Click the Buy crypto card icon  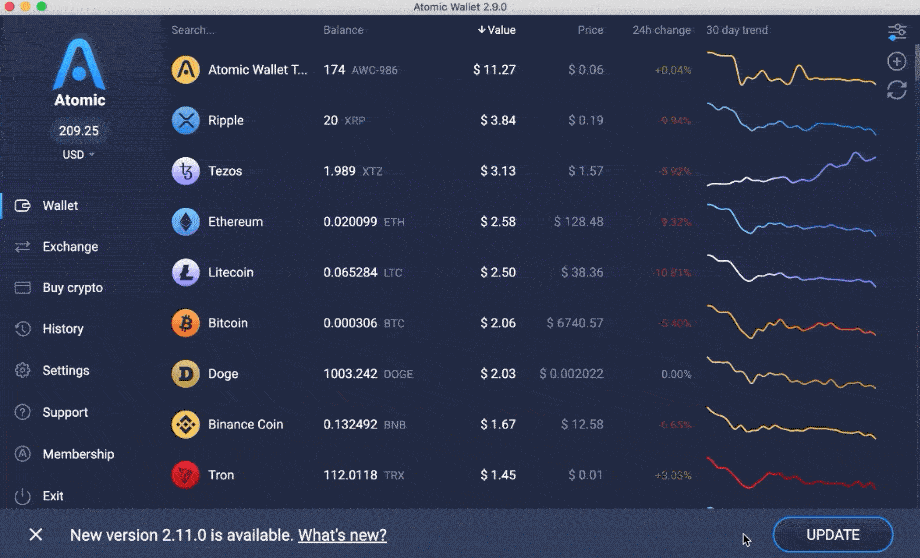(x=22, y=288)
